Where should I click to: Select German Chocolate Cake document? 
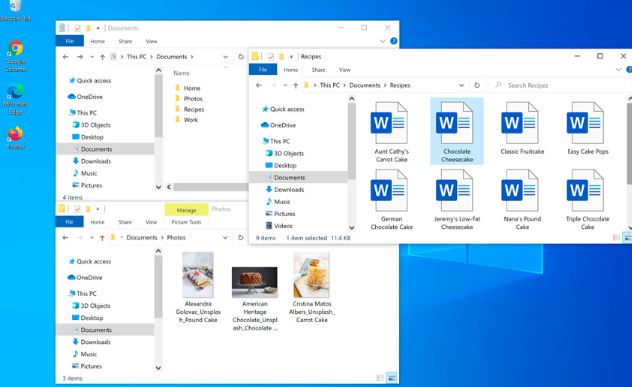tap(391, 200)
